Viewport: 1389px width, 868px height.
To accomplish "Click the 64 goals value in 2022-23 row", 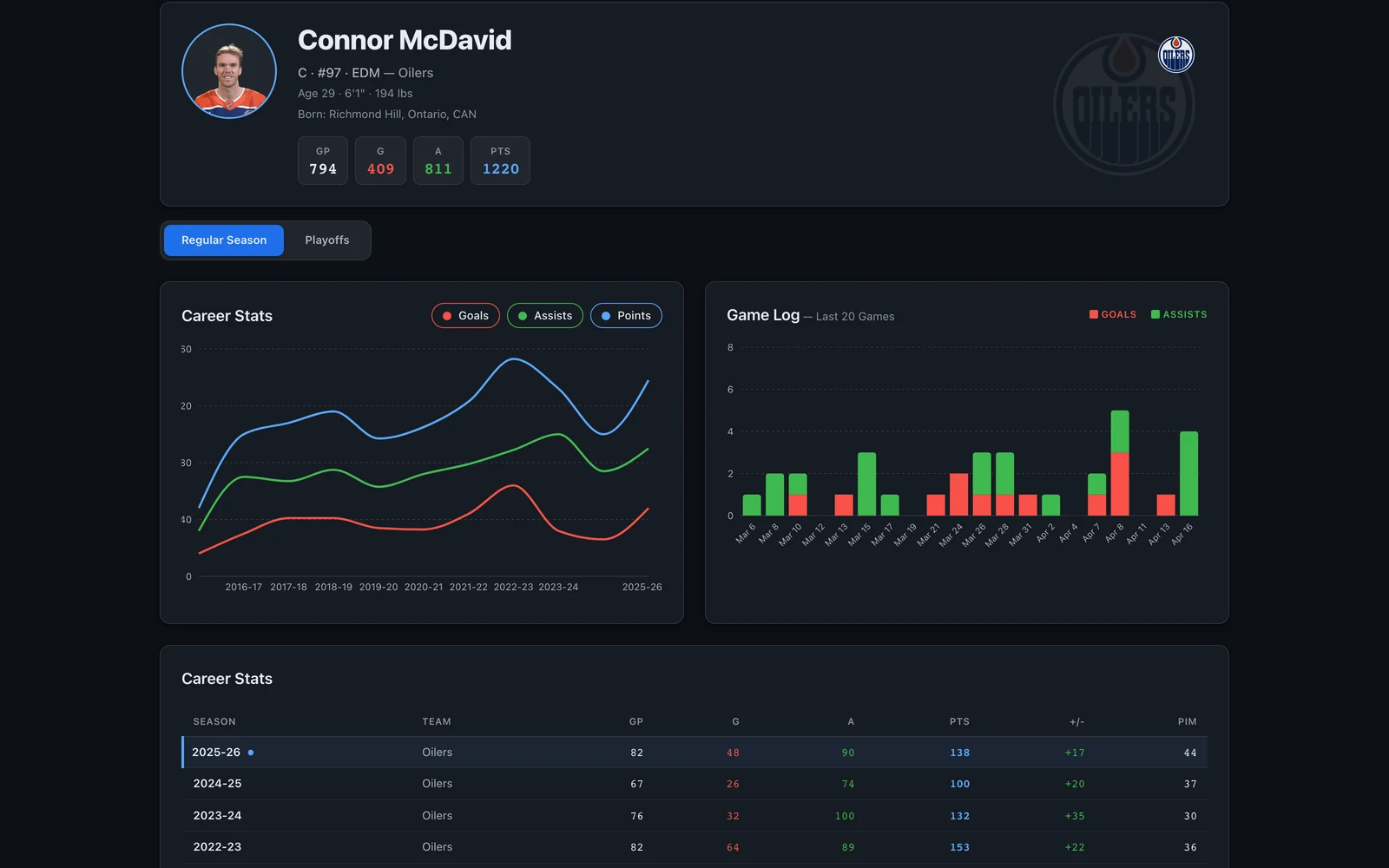I will (733, 847).
